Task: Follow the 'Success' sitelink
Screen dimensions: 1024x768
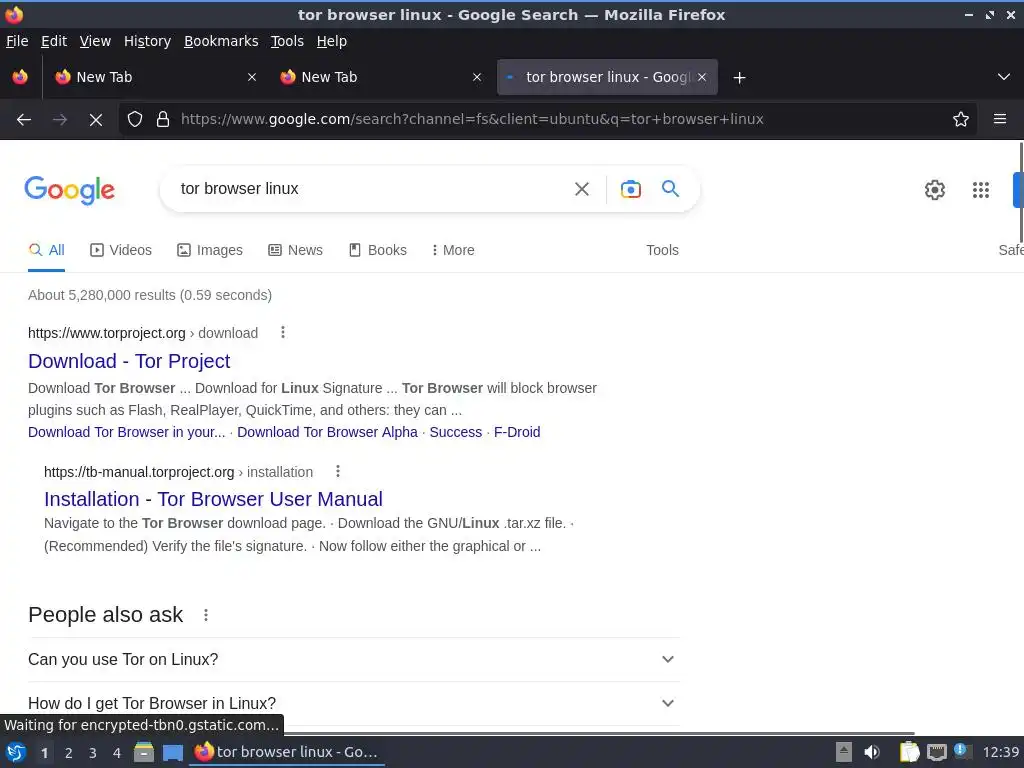Action: 455,432
